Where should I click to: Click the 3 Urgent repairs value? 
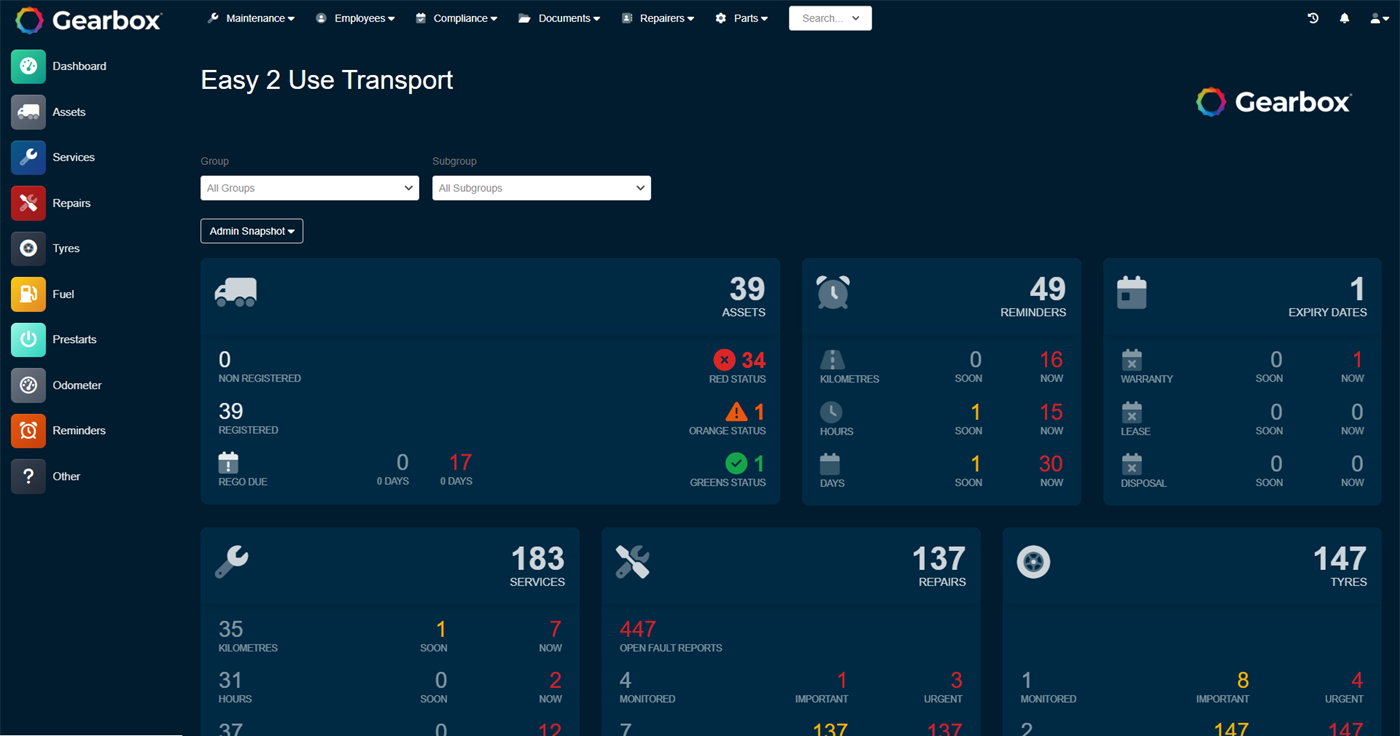(956, 680)
